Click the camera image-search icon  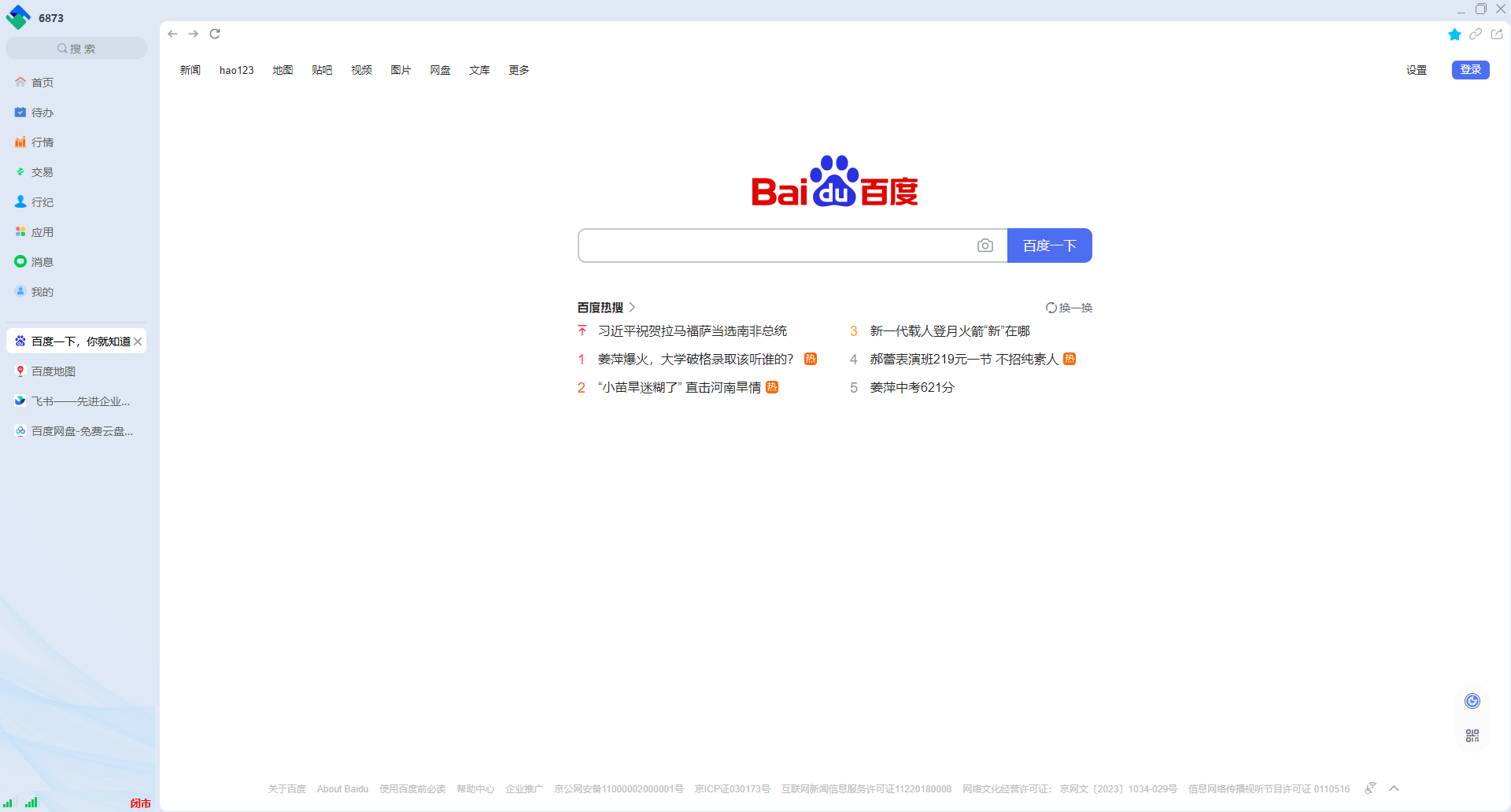(x=985, y=245)
